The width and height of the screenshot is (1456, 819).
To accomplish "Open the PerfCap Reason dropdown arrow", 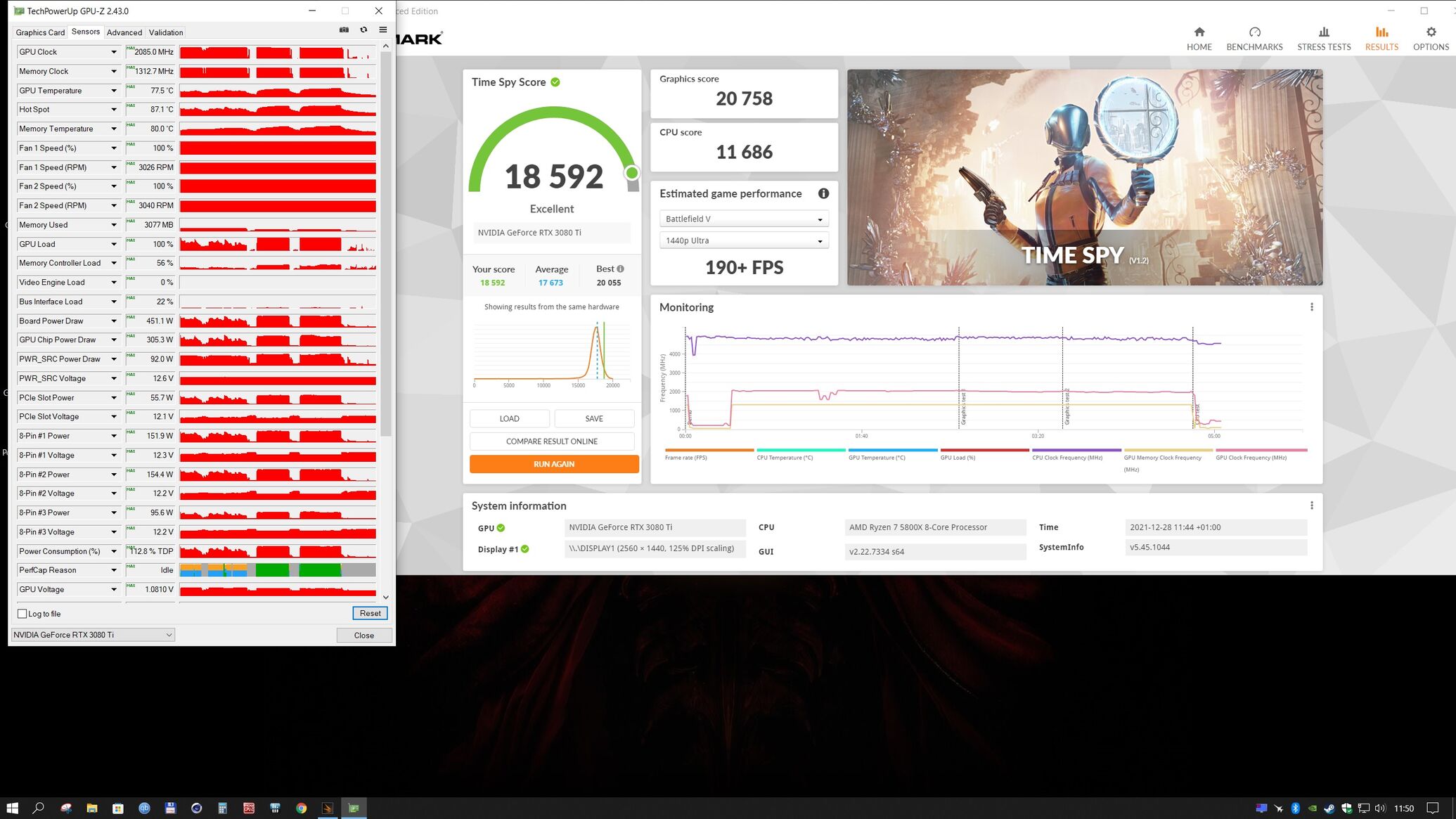I will 113,570.
